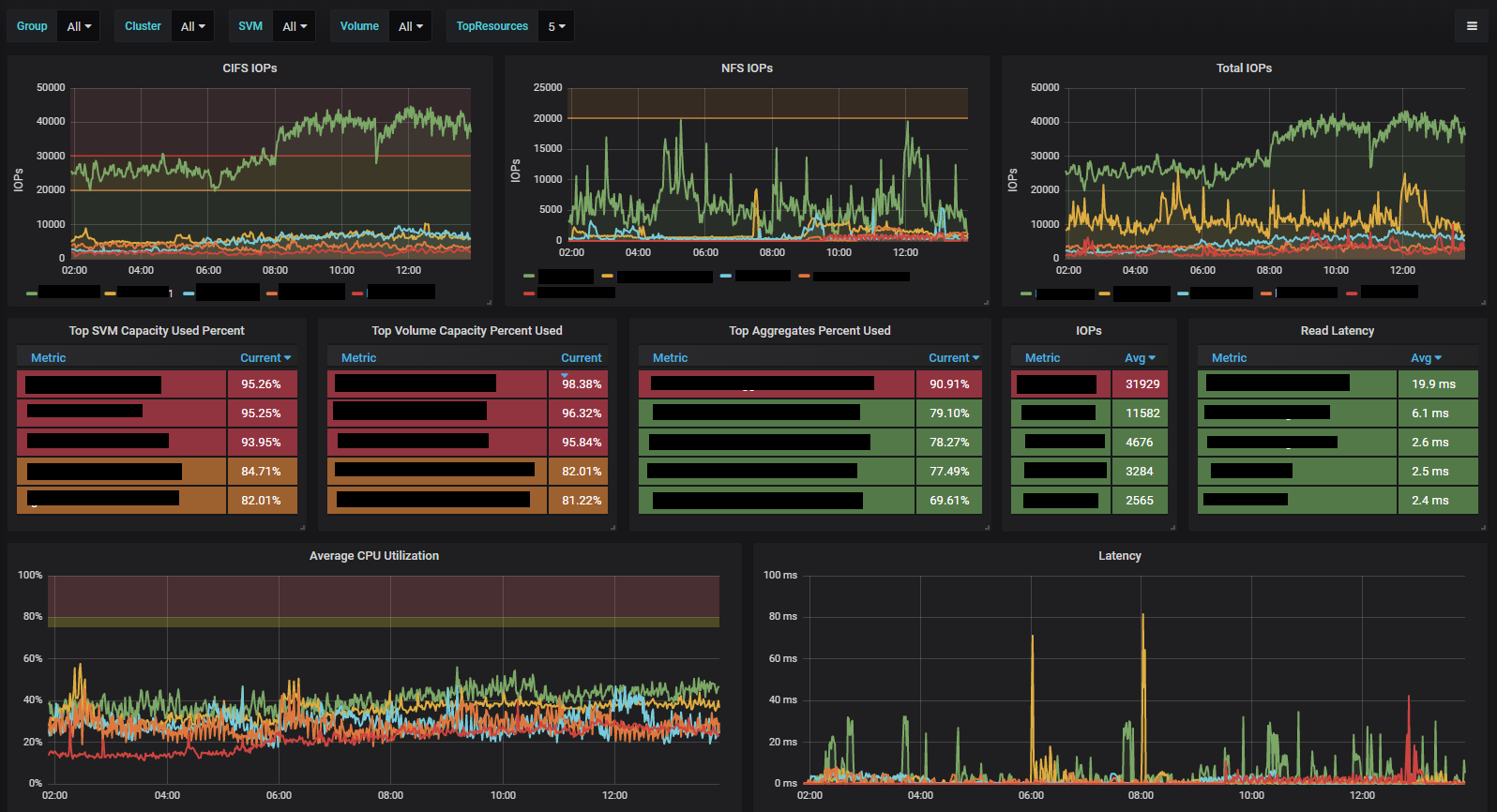The height and width of the screenshot is (812, 1497).
Task: Open the Read Latency panel title menu
Action: (x=1337, y=331)
